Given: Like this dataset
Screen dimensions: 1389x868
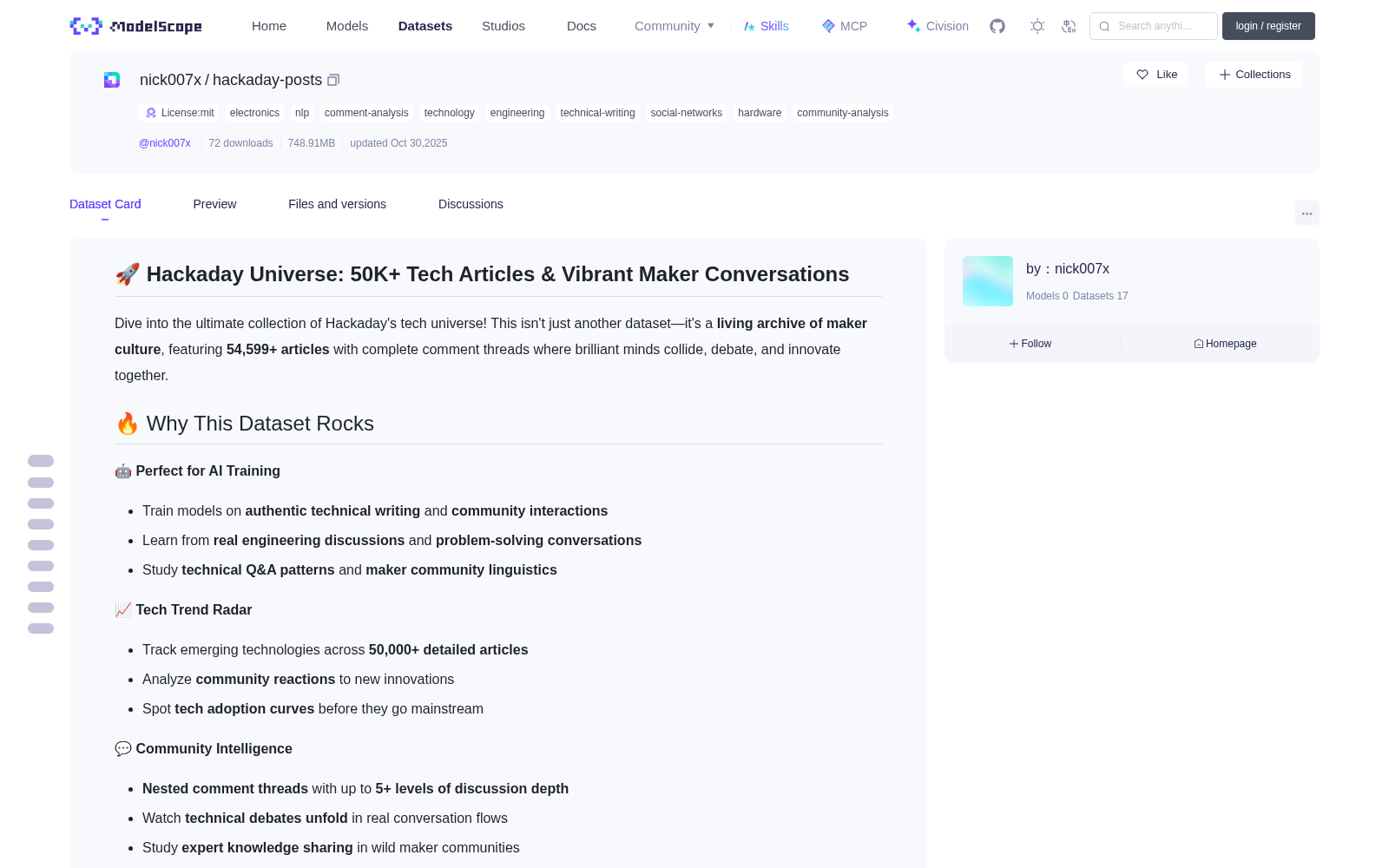Looking at the screenshot, I should 1156,75.
